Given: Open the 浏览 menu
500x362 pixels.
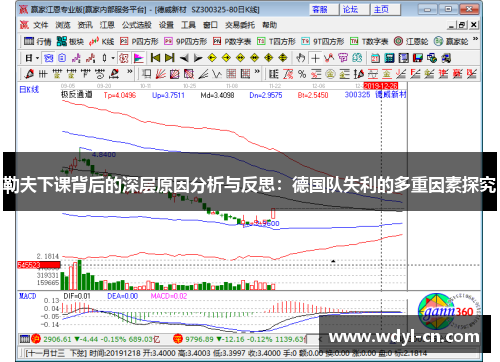Looking at the screenshot, I should tap(63, 25).
